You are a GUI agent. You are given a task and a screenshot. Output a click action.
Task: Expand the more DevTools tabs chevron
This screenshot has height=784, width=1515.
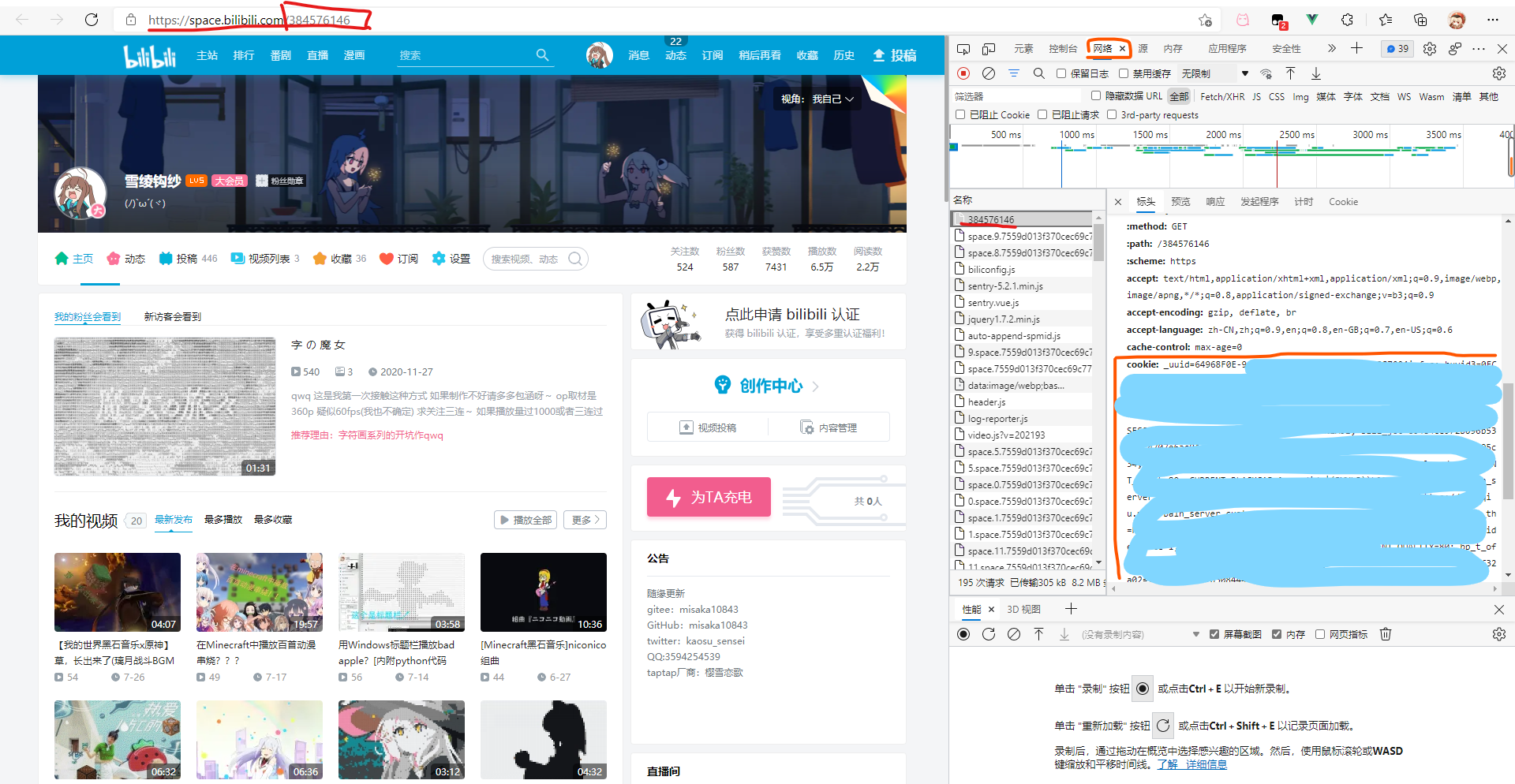click(x=1332, y=48)
